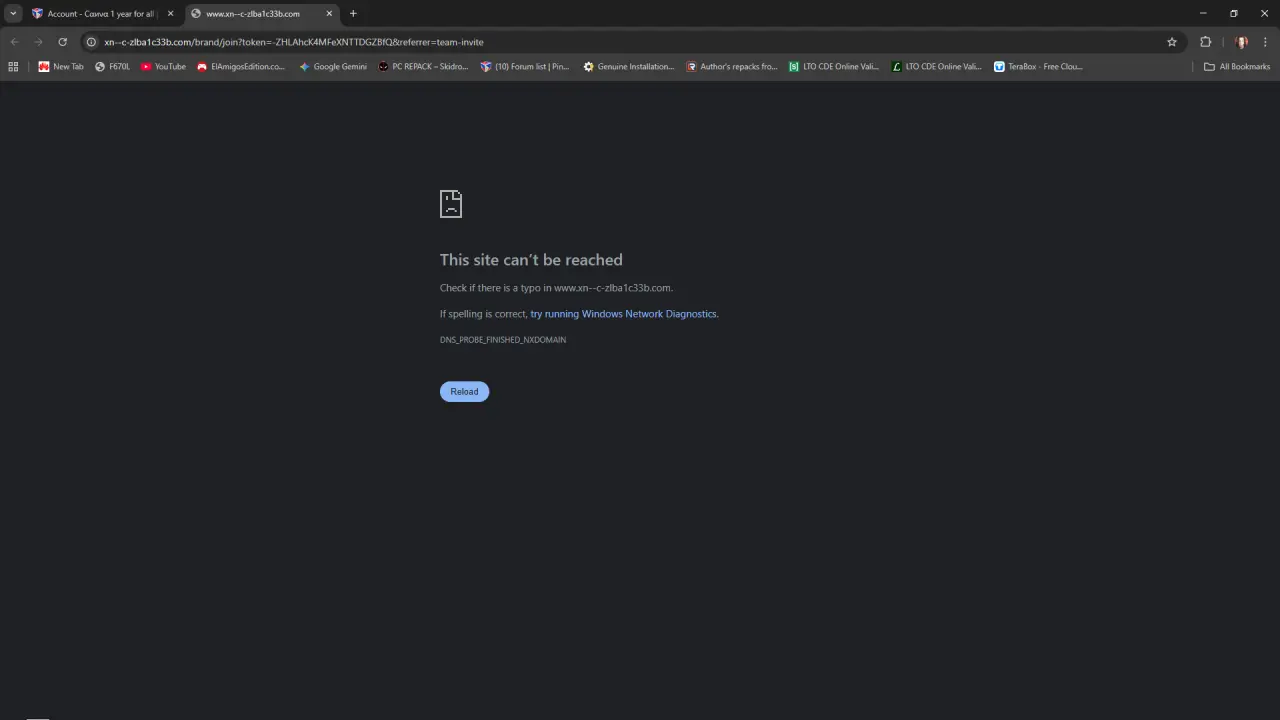
Task: Reload the page using the toolbar refresh icon
Action: click(62, 42)
